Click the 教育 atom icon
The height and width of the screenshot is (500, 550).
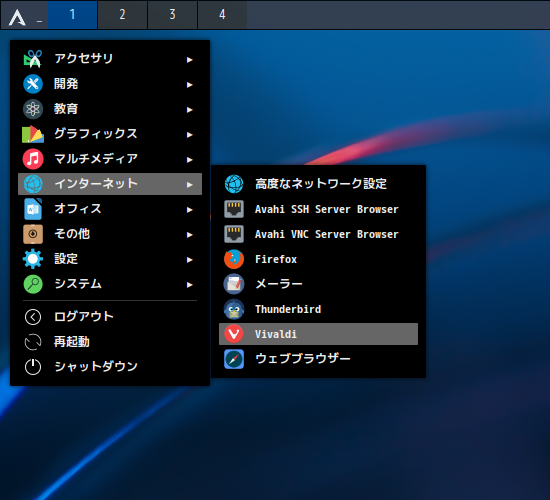pos(33,109)
